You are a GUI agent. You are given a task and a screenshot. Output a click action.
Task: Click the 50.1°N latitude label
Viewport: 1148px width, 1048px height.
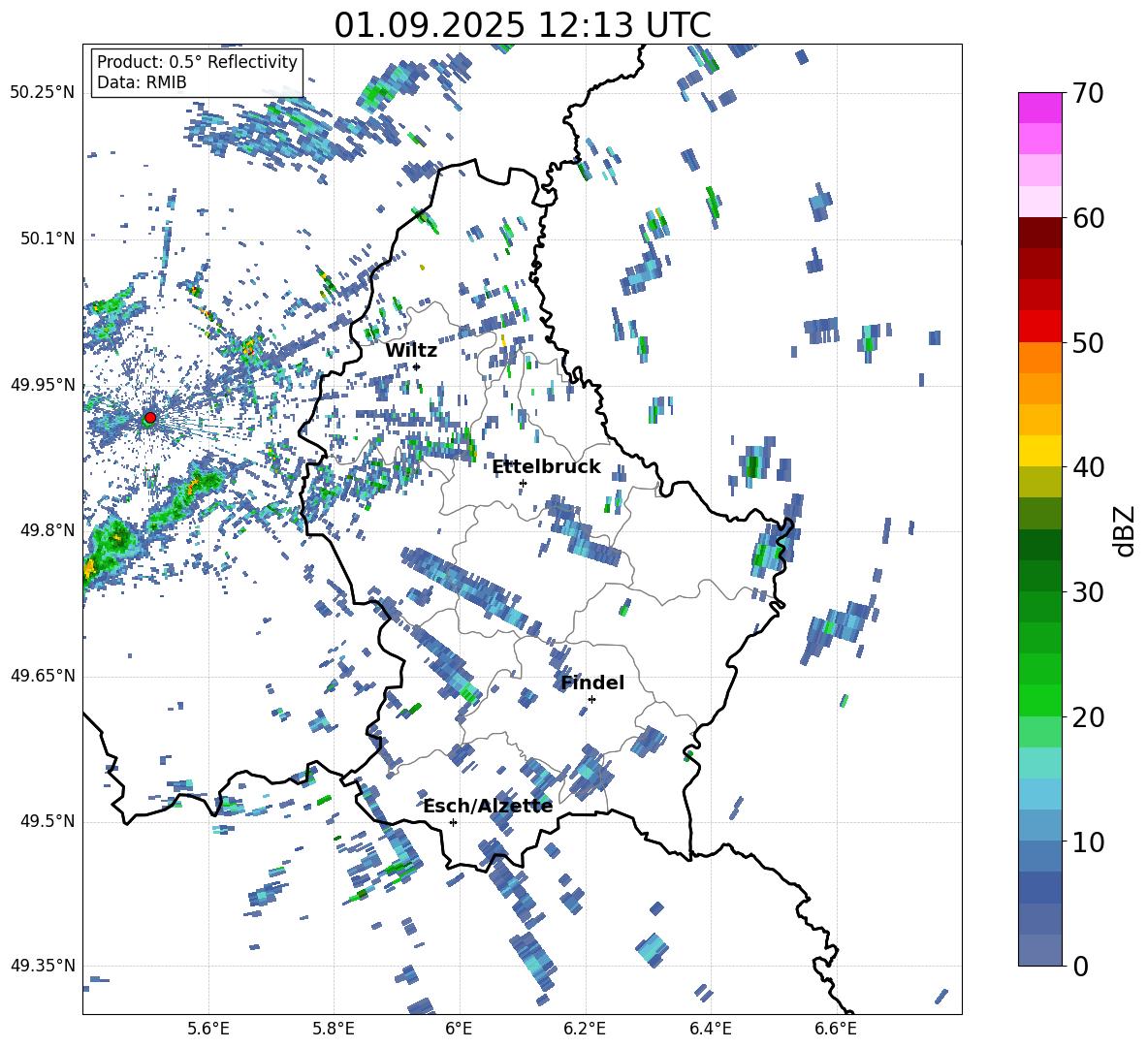tap(48, 238)
